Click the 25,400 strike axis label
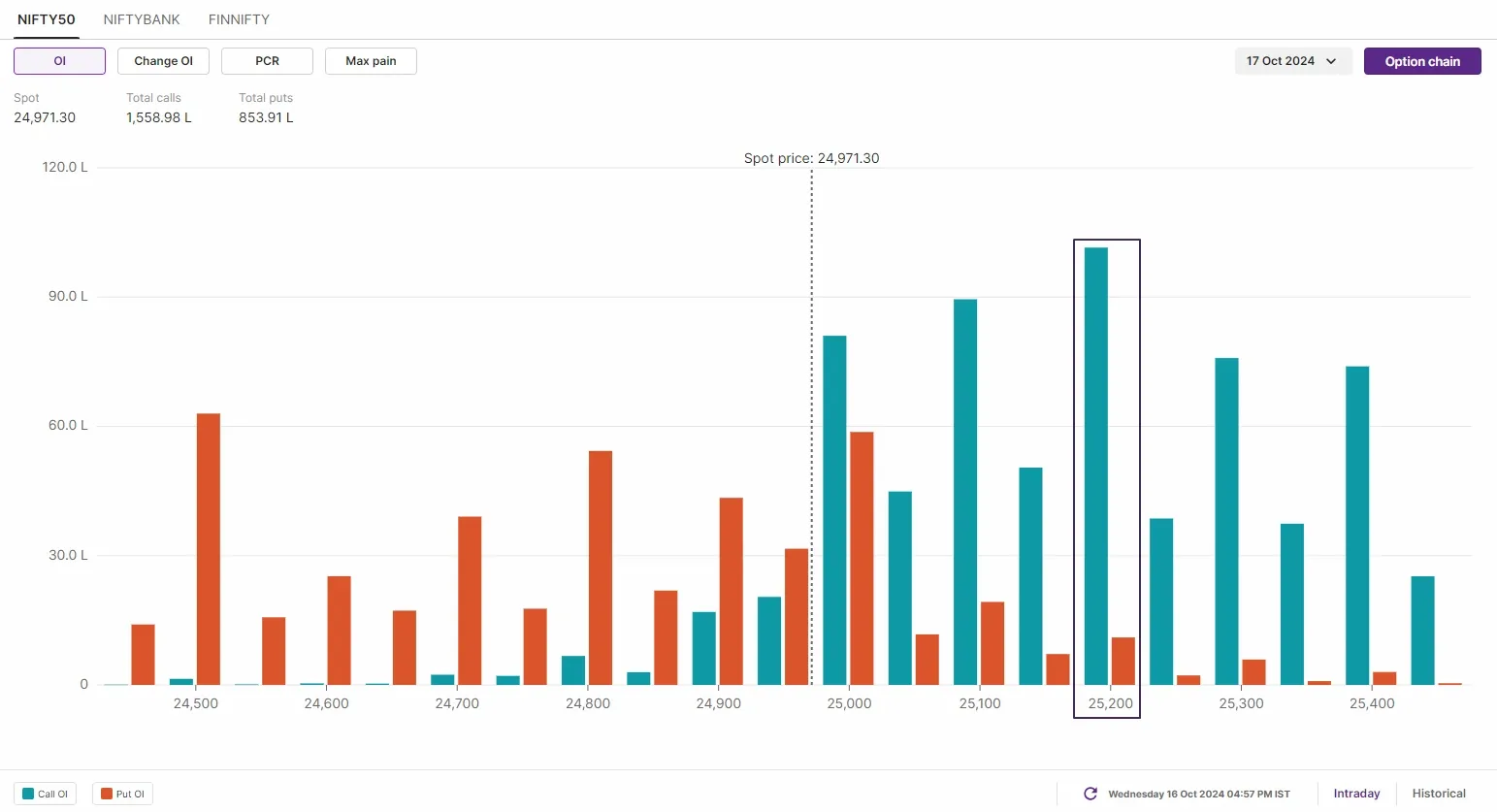This screenshot has height=812, width=1497. click(x=1372, y=703)
